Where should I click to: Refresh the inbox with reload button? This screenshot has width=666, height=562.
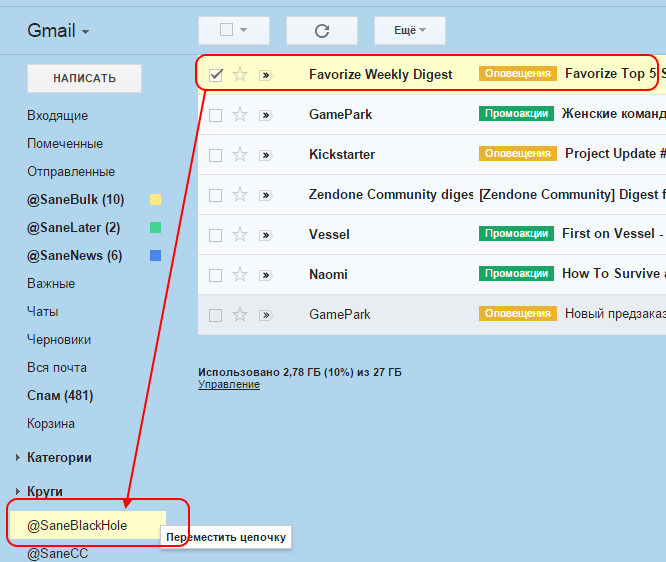[322, 31]
